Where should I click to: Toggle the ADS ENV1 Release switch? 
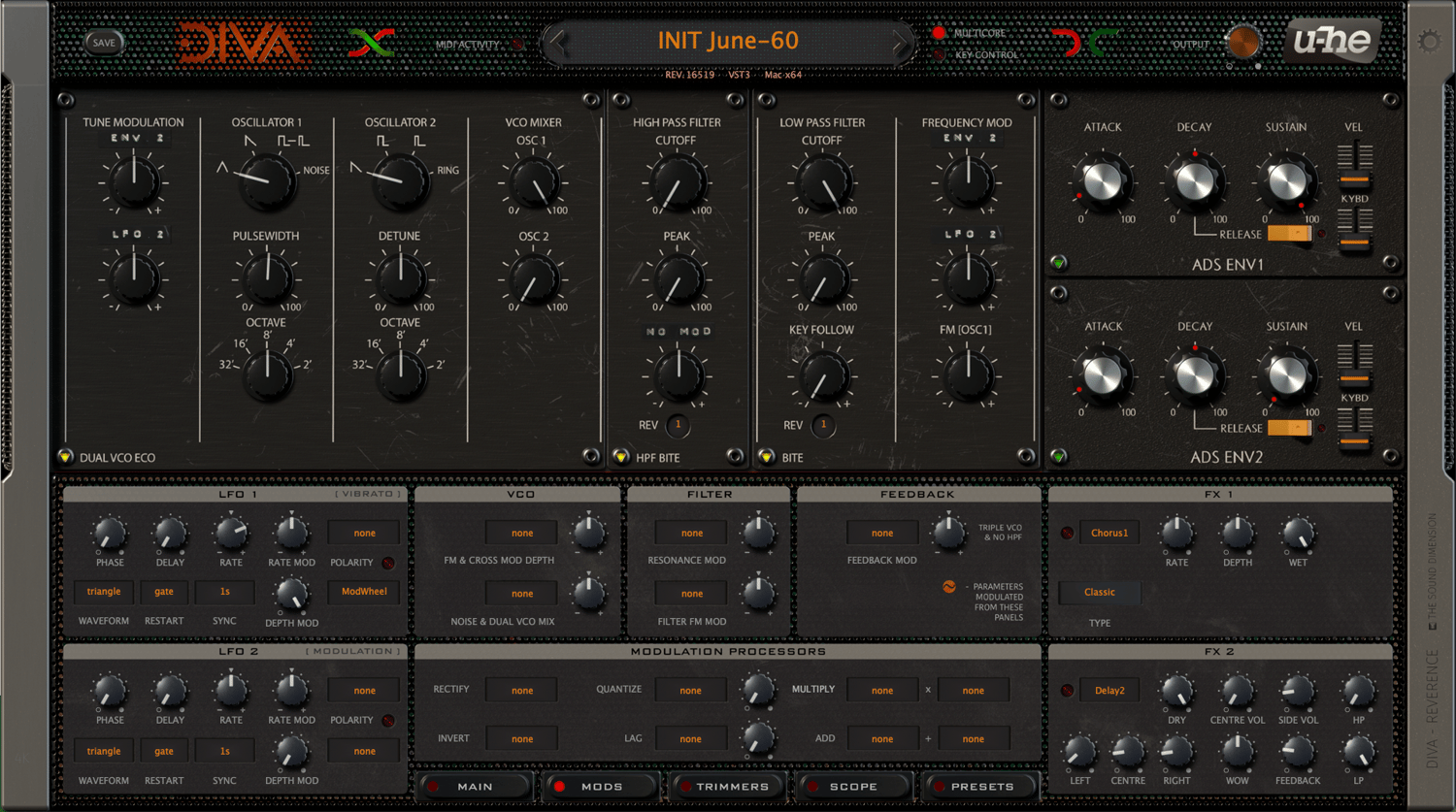[x=1289, y=234]
